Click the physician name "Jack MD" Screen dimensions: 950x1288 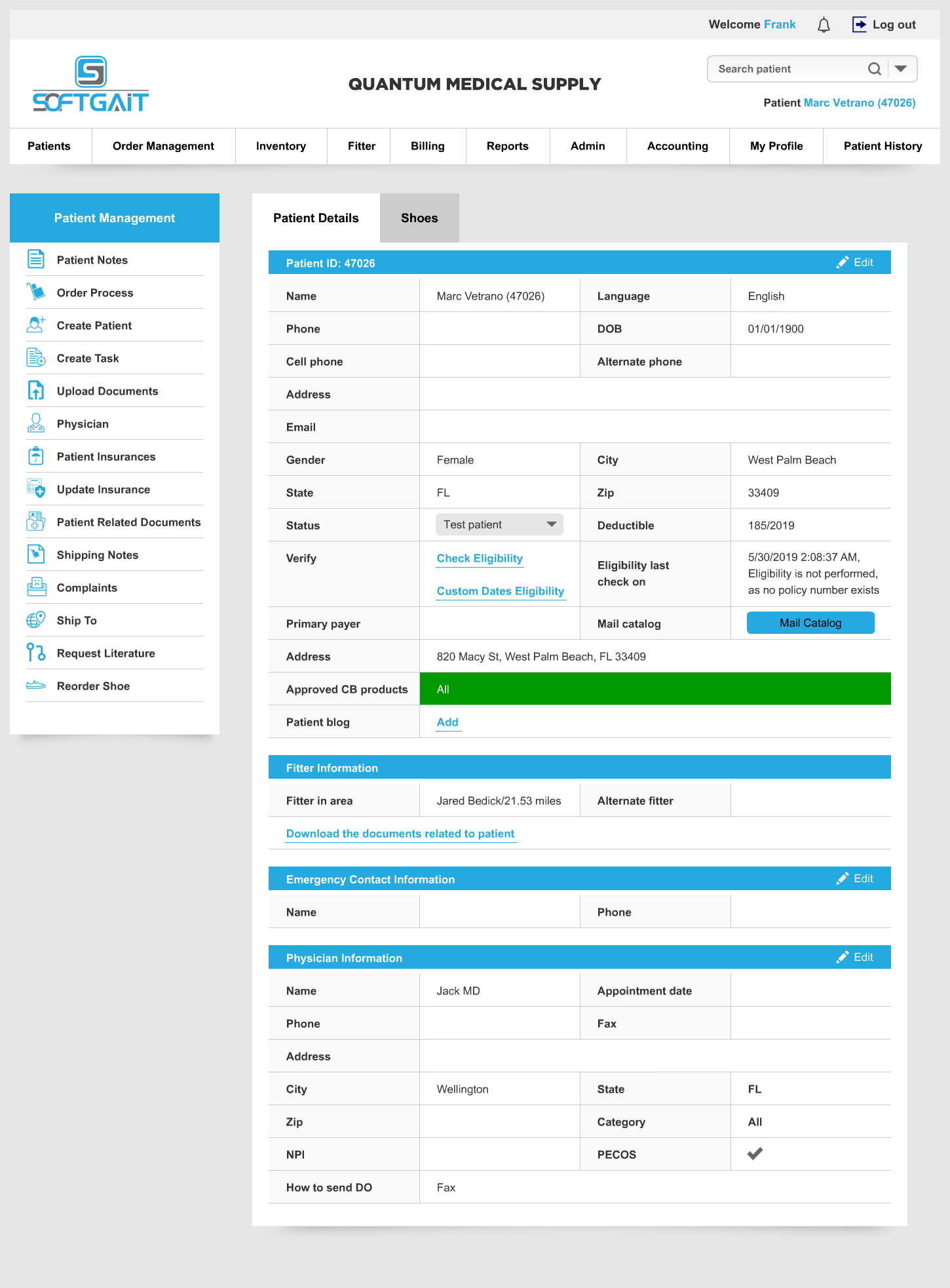(x=459, y=991)
